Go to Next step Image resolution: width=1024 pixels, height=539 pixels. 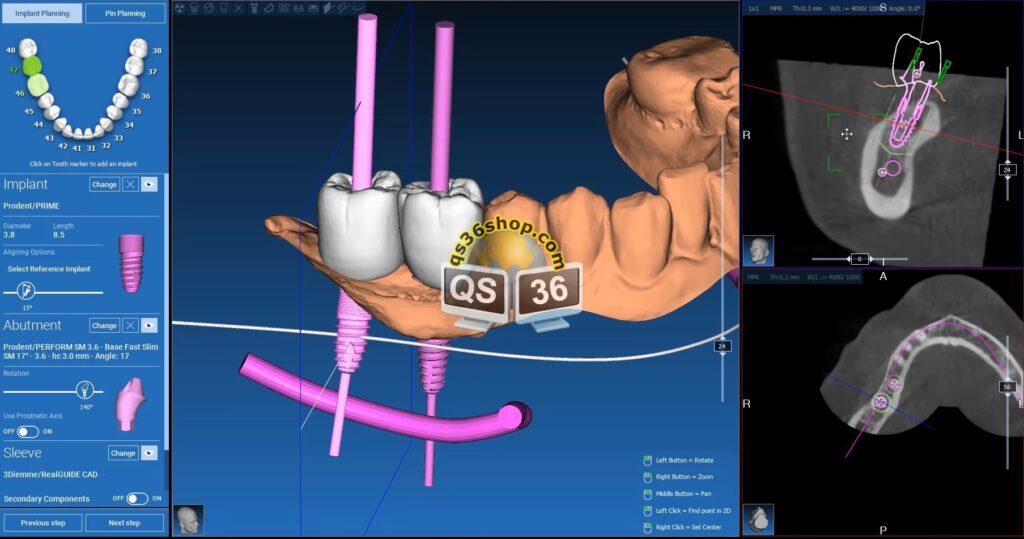coord(124,523)
